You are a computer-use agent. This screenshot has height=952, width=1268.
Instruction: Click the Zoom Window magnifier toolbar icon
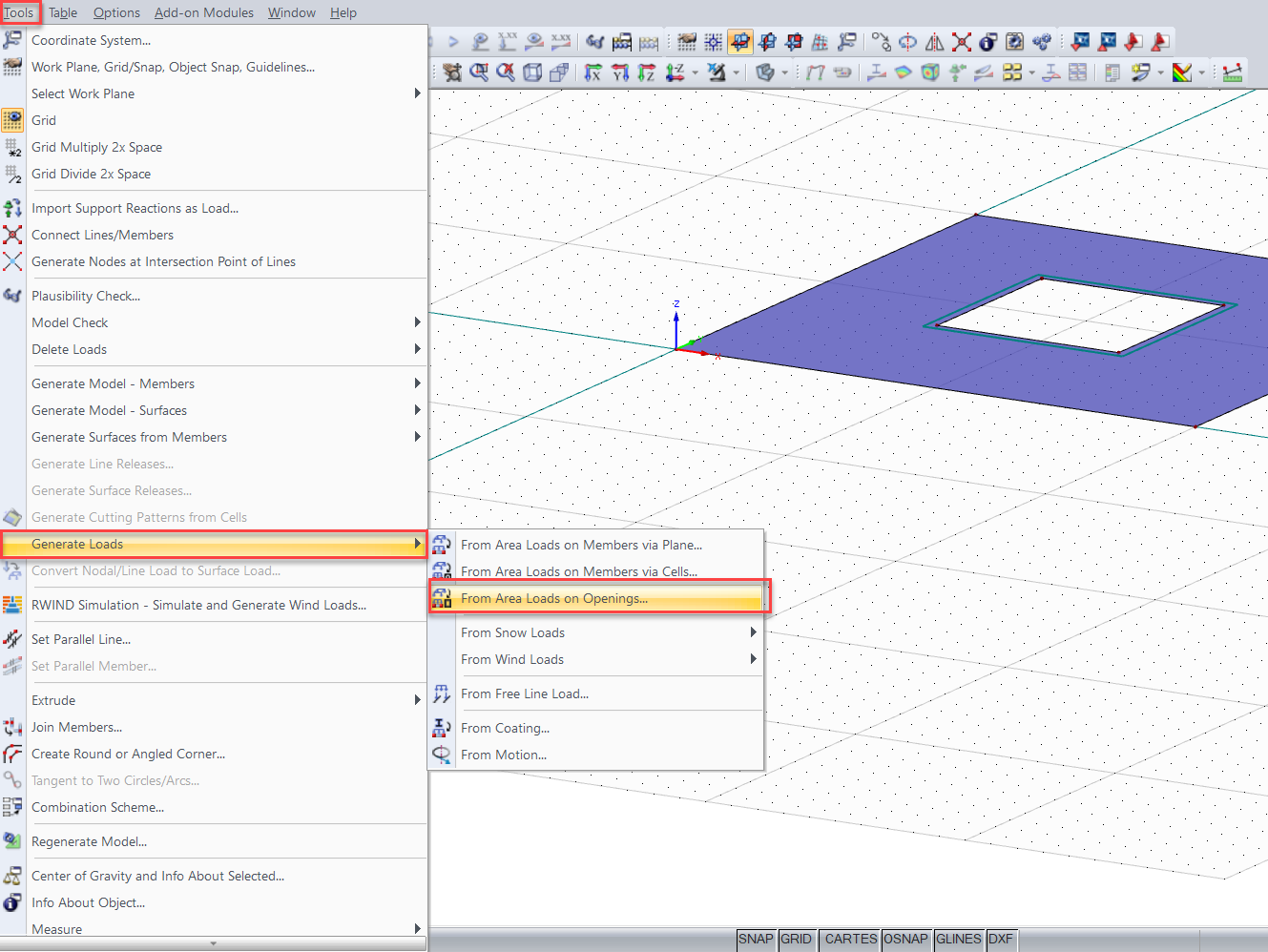coord(479,72)
